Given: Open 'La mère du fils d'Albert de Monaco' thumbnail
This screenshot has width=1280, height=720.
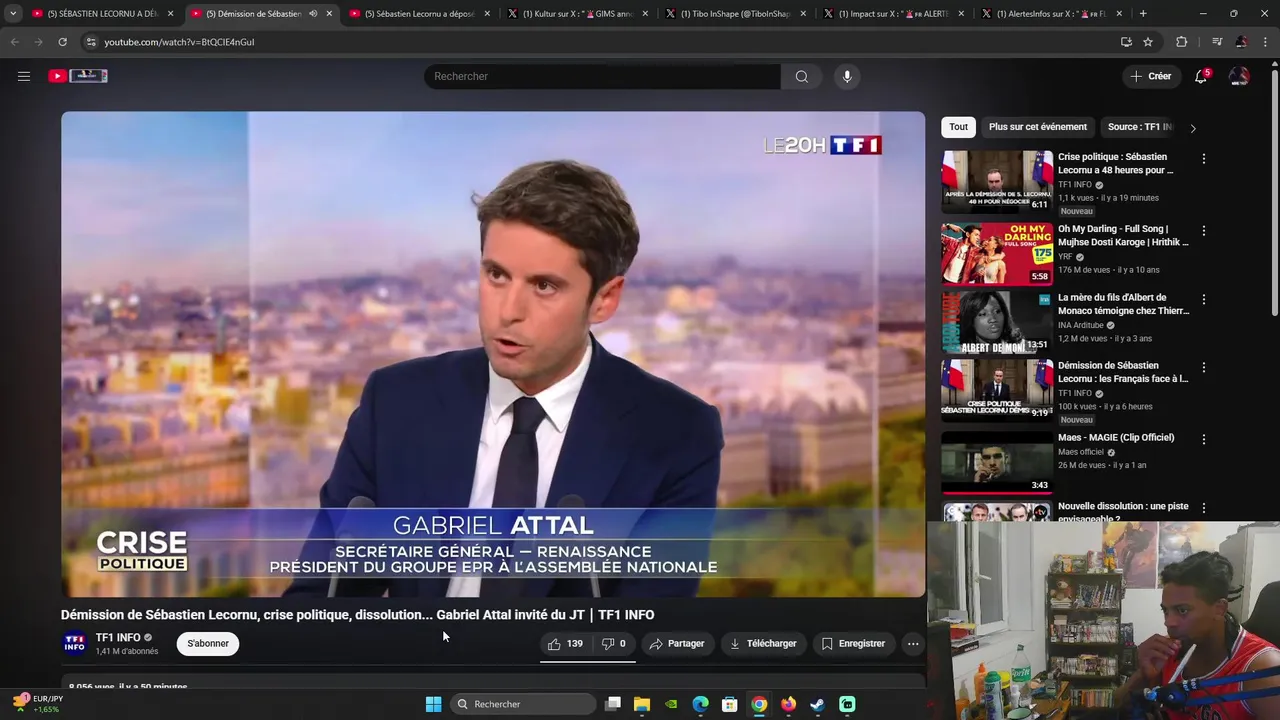Looking at the screenshot, I should point(997,322).
